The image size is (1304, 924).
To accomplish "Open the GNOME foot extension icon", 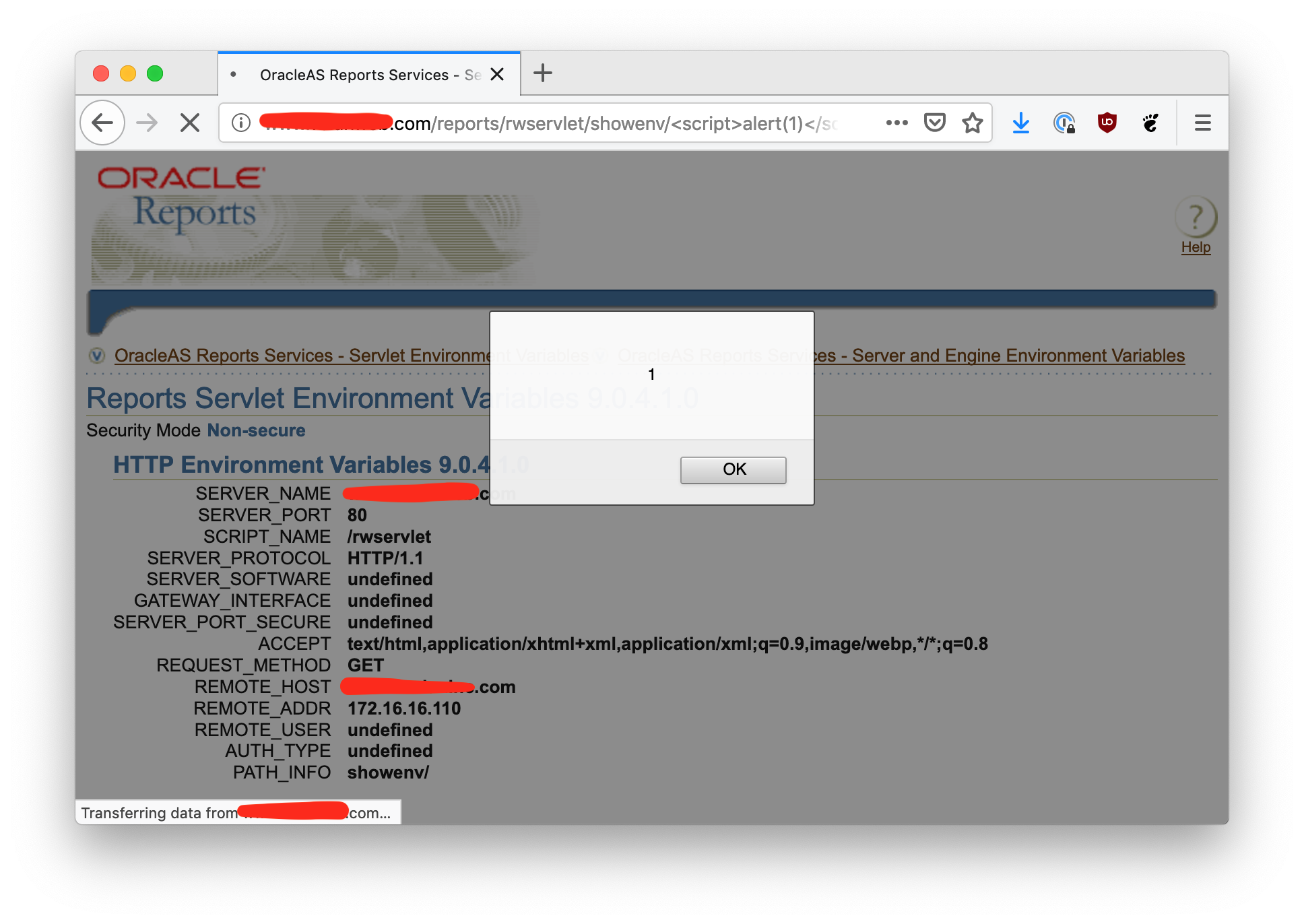I will 1150,123.
